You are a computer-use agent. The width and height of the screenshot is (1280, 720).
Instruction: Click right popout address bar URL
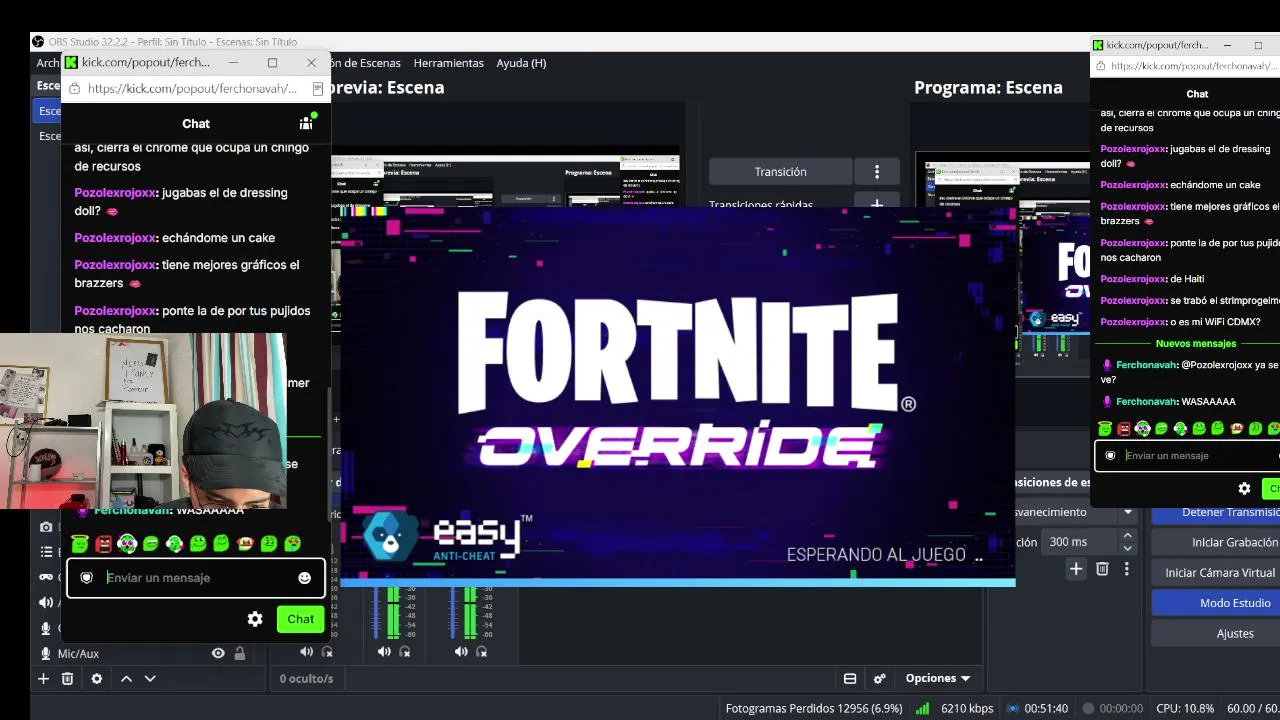point(1195,66)
